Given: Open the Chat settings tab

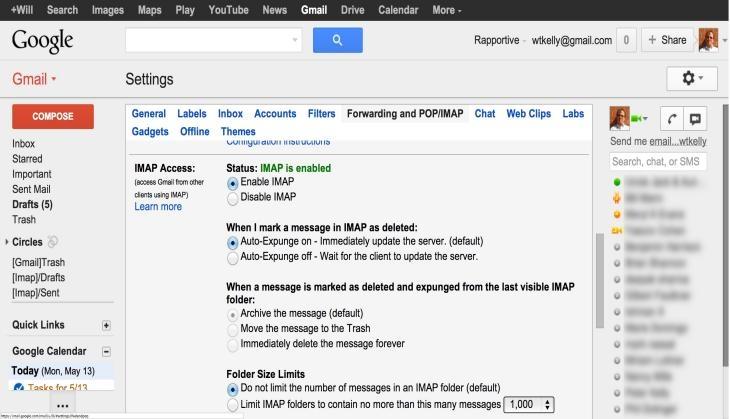Looking at the screenshot, I should click(x=485, y=114).
